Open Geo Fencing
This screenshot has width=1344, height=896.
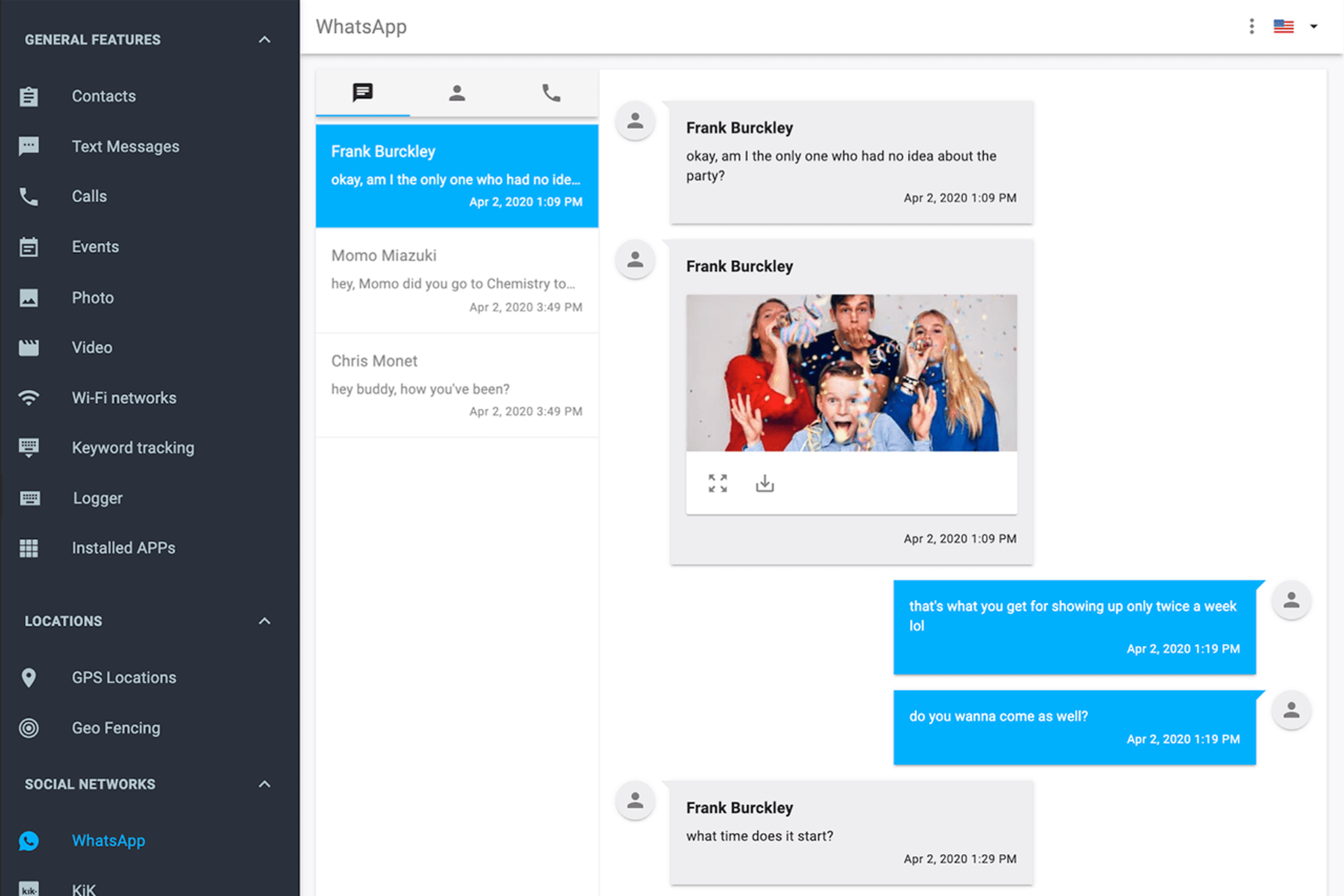pyautogui.click(x=116, y=728)
